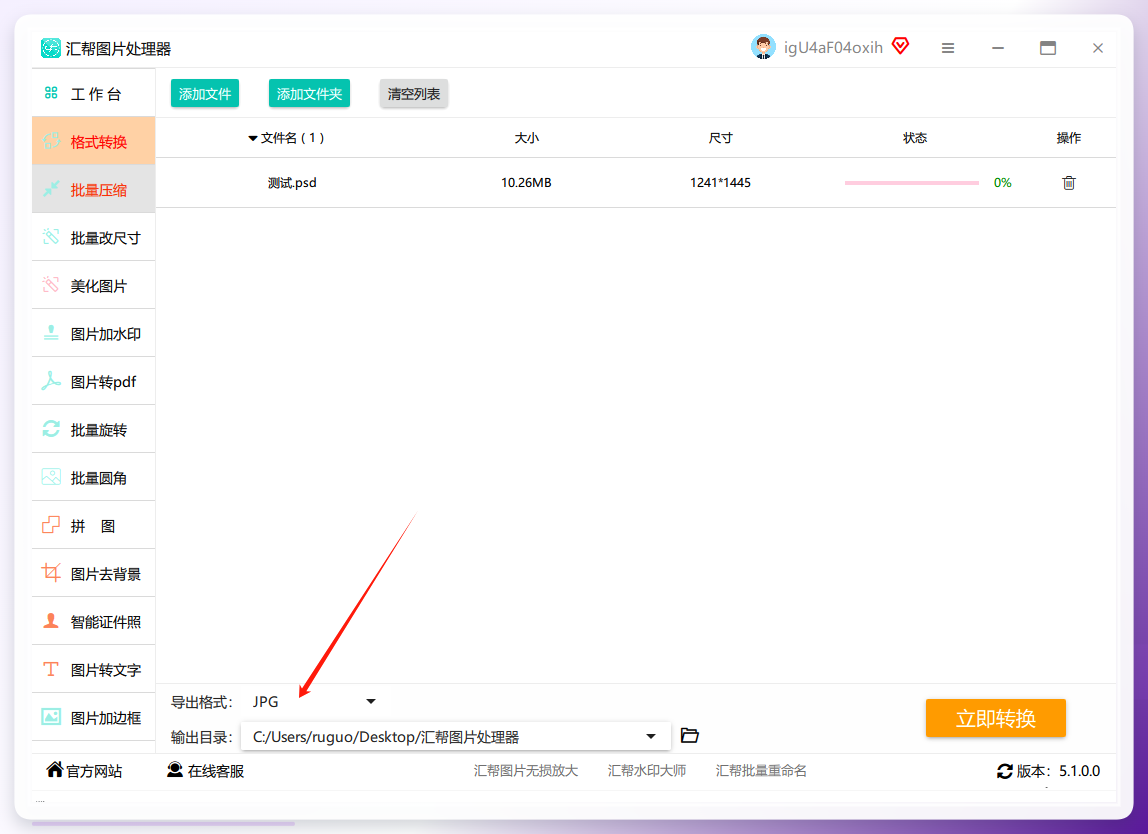Click the 图片转文字 T icon

click(x=51, y=669)
